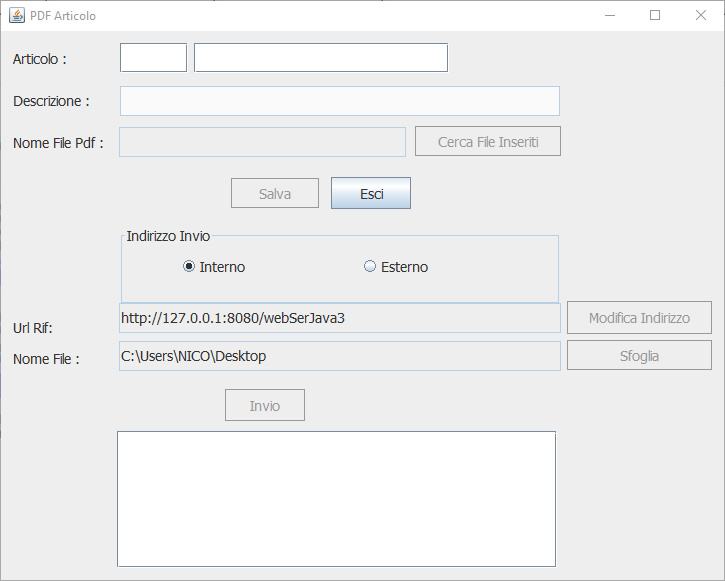Click Modifica Indirizzo button
The height and width of the screenshot is (581, 725).
(639, 318)
